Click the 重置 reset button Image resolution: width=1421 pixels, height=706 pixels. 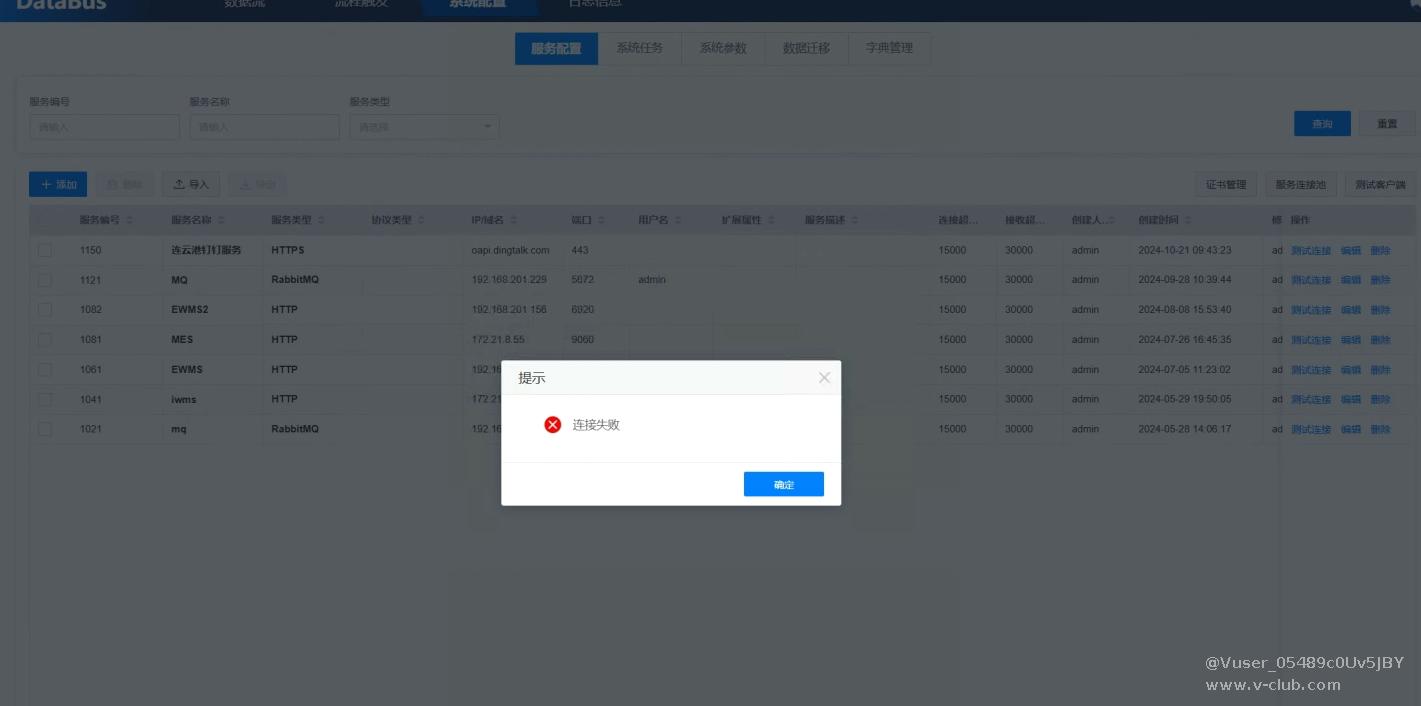coord(1387,124)
